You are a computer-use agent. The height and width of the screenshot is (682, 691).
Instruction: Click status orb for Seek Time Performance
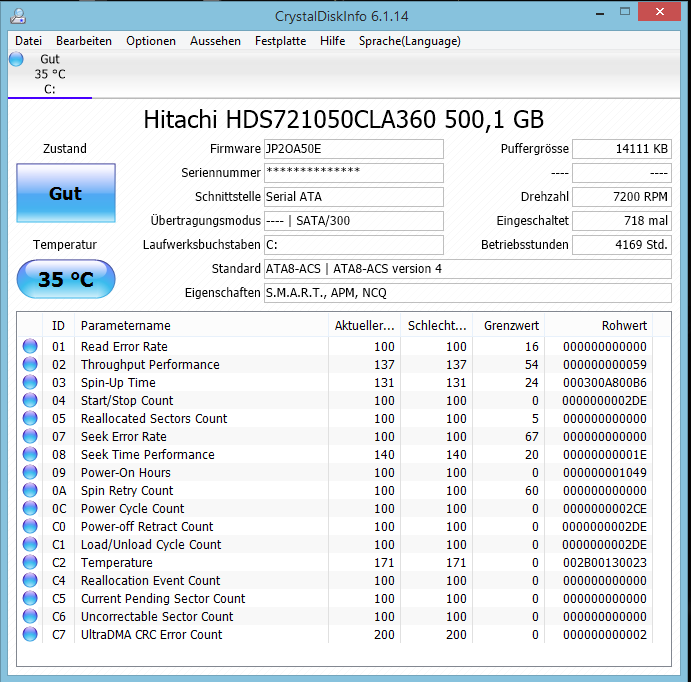(x=30, y=454)
